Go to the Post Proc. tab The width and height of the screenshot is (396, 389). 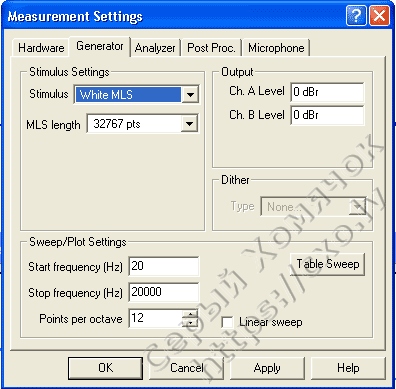point(211,48)
